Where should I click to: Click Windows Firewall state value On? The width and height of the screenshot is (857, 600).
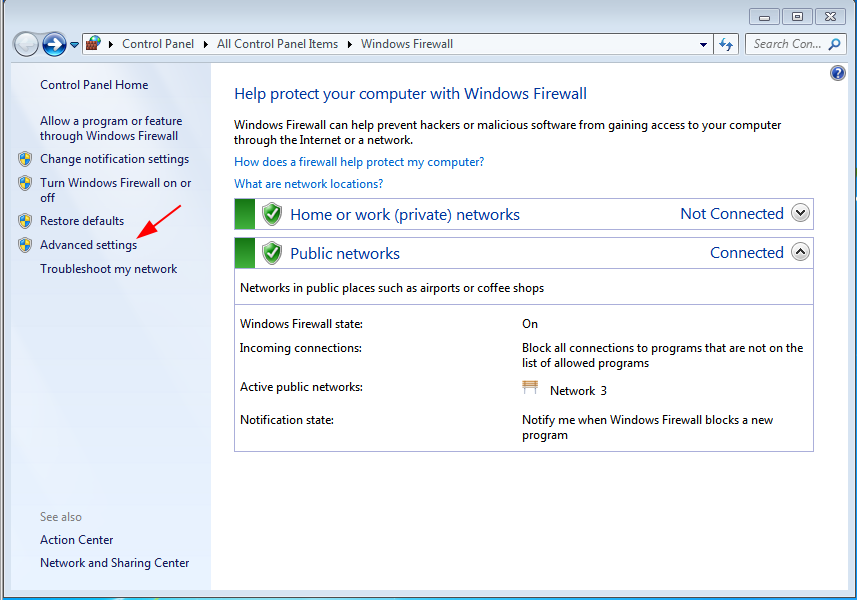click(530, 324)
